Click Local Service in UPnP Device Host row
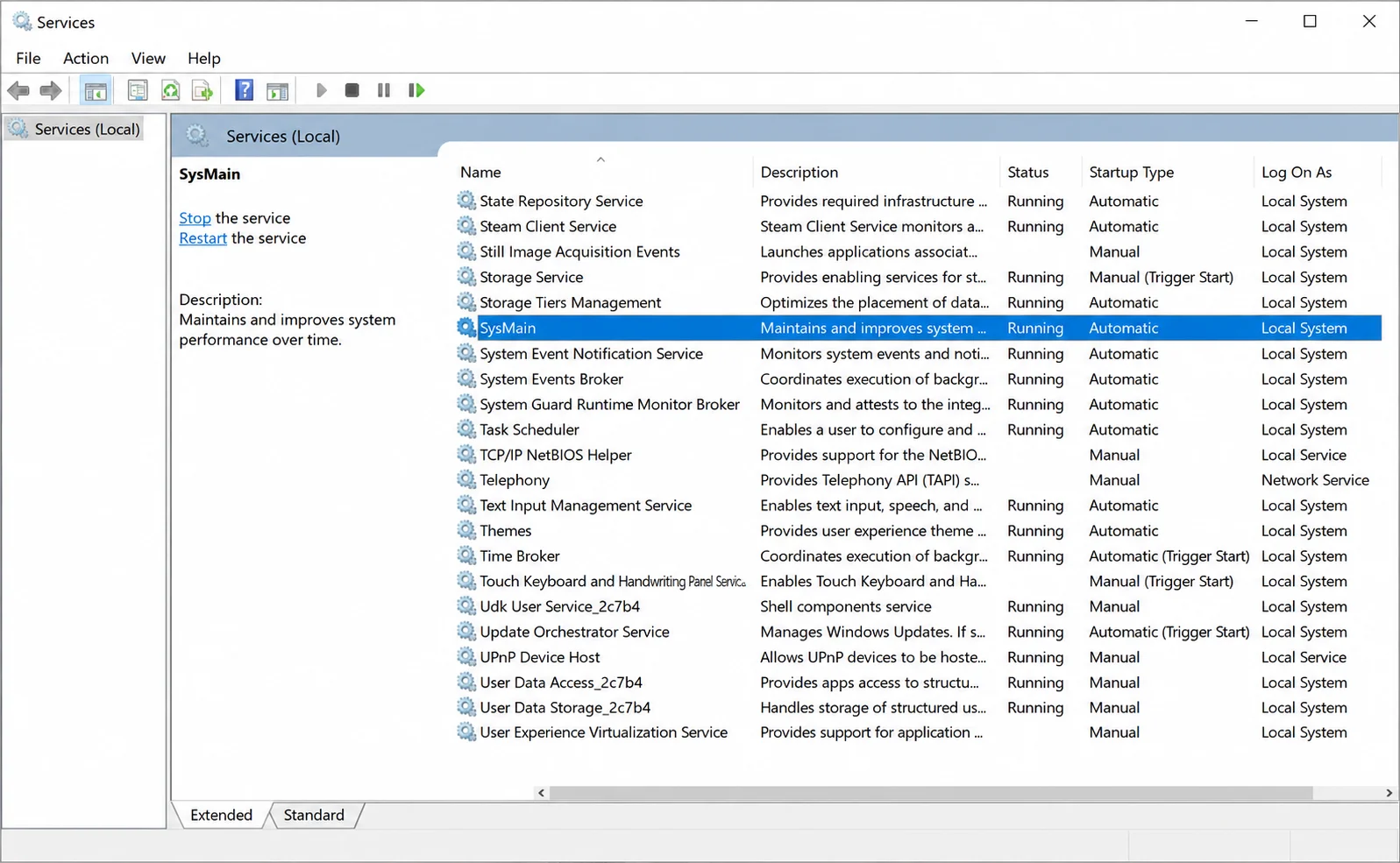The height and width of the screenshot is (863, 1400). 1304,657
